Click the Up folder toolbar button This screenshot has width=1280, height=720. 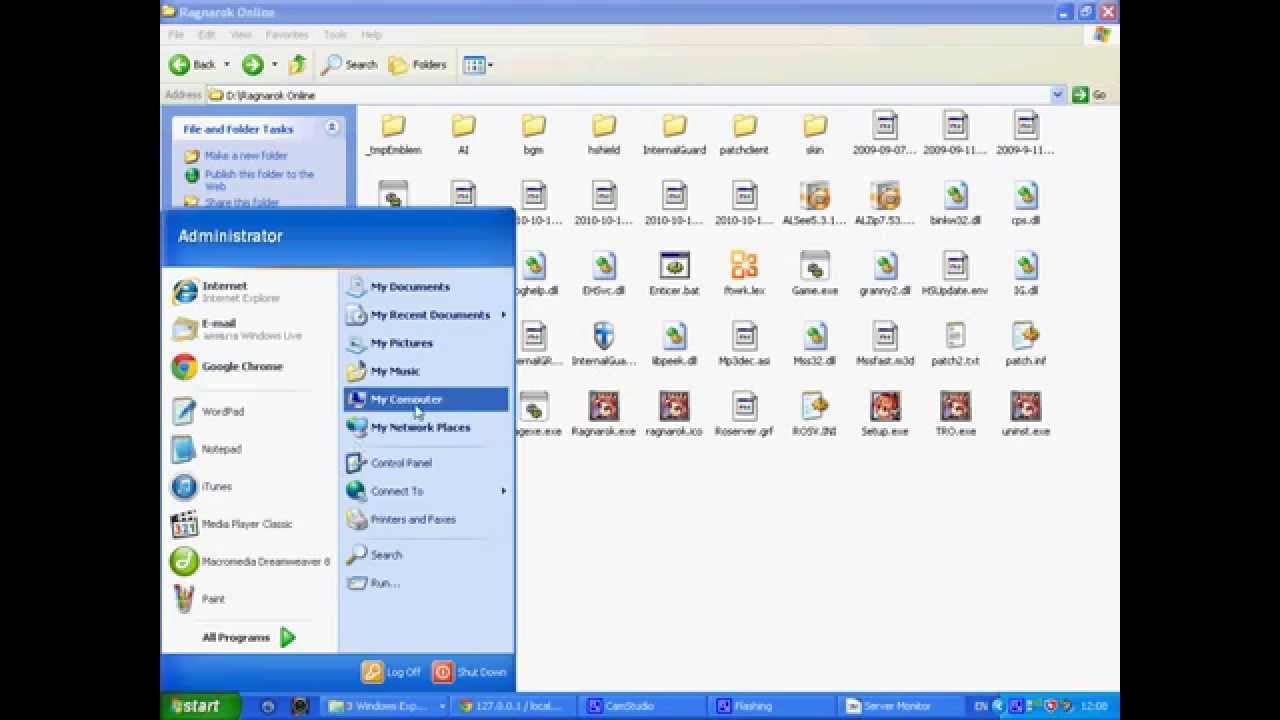click(x=297, y=65)
